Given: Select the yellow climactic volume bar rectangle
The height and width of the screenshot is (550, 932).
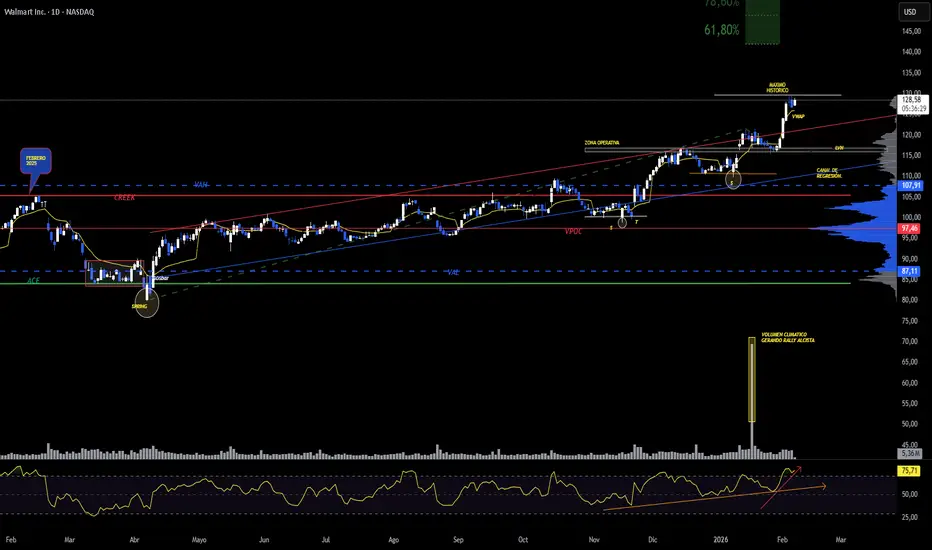Looking at the screenshot, I should pyautogui.click(x=752, y=380).
